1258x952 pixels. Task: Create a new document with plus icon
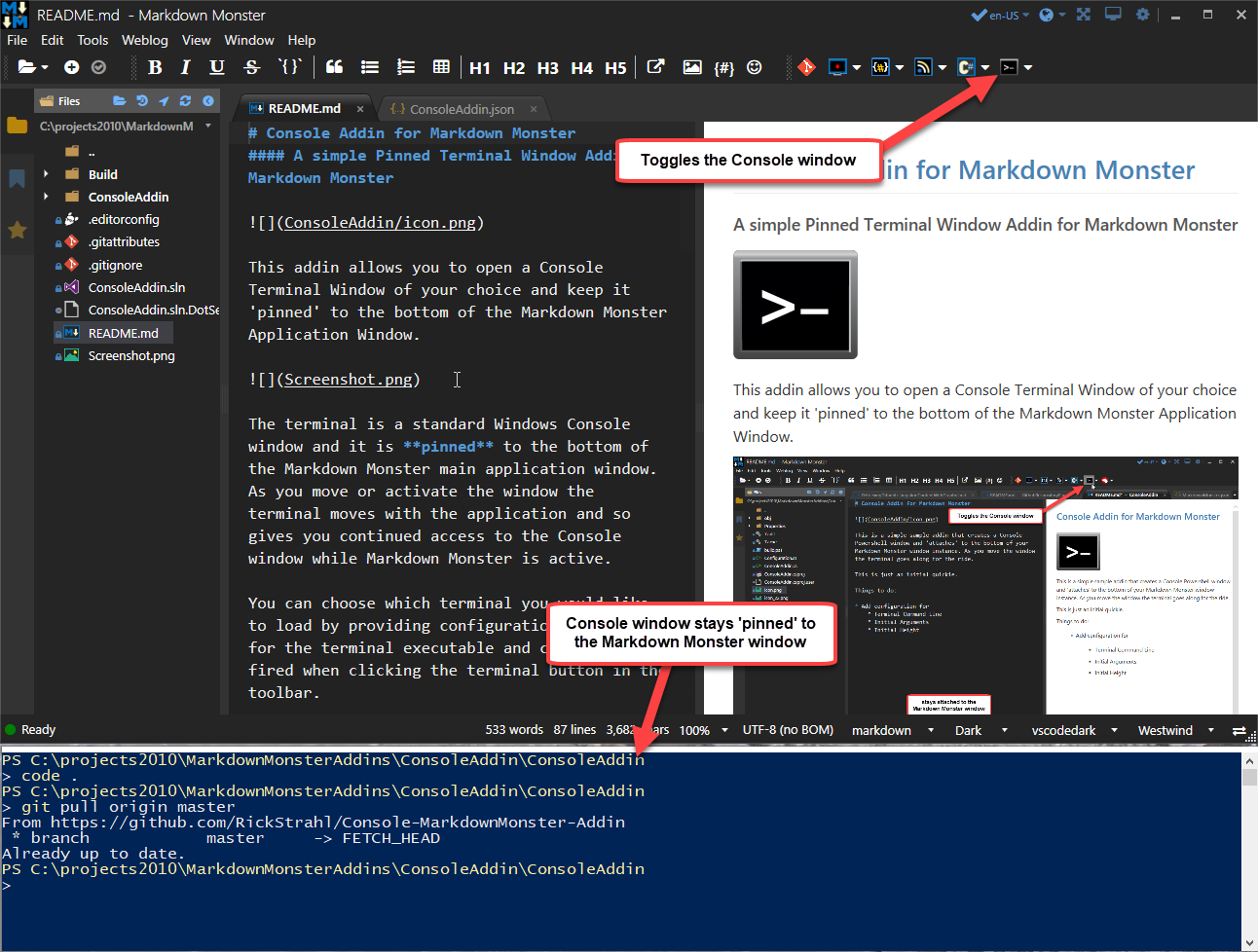coord(71,67)
